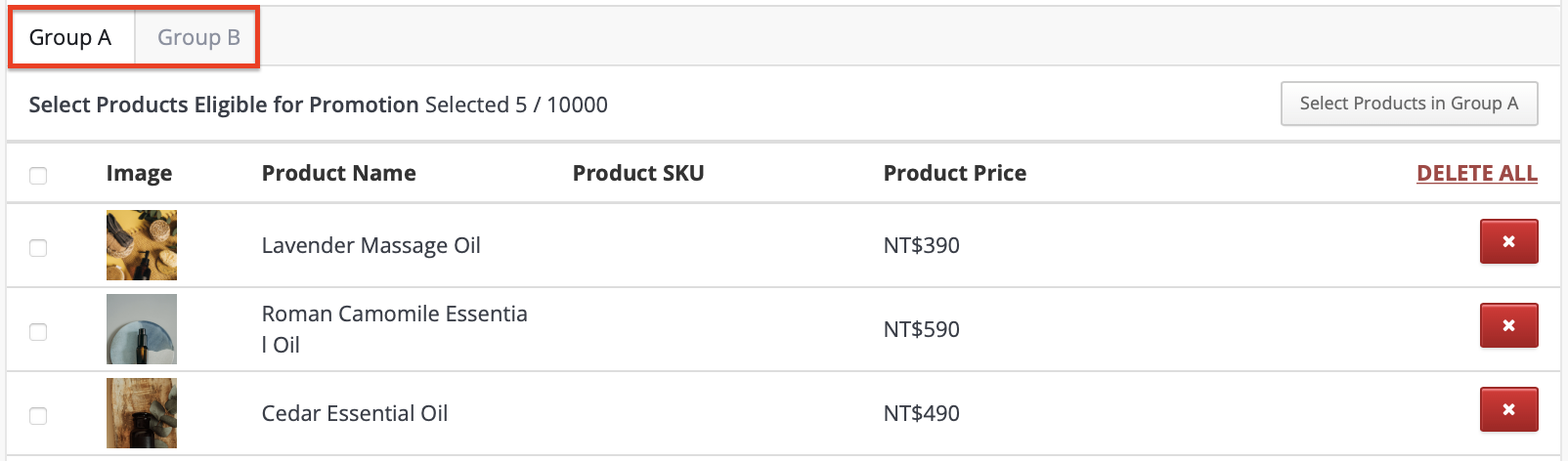This screenshot has height=461, width=1568.
Task: Click the red X for Cedar Essential Oil
Action: [x=1508, y=409]
